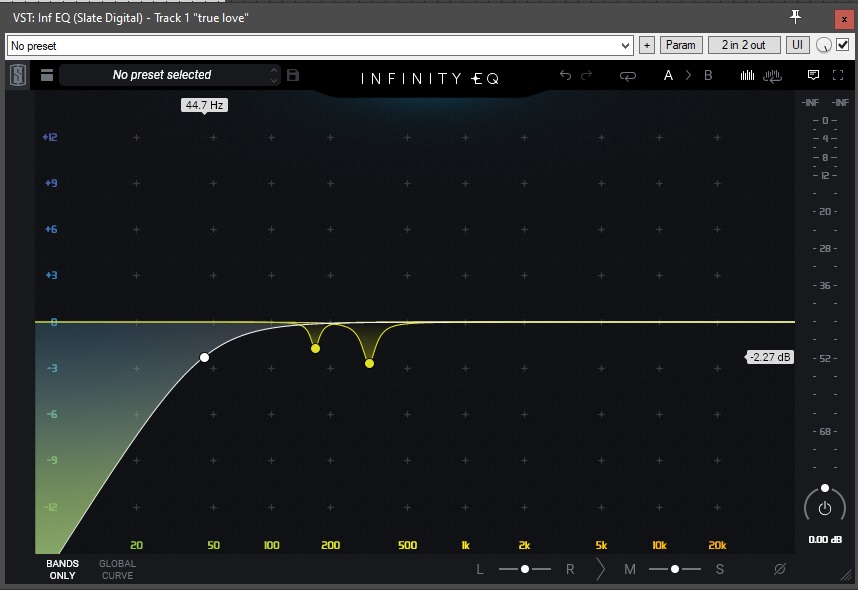Open the hamburger menu icon

pos(47,75)
